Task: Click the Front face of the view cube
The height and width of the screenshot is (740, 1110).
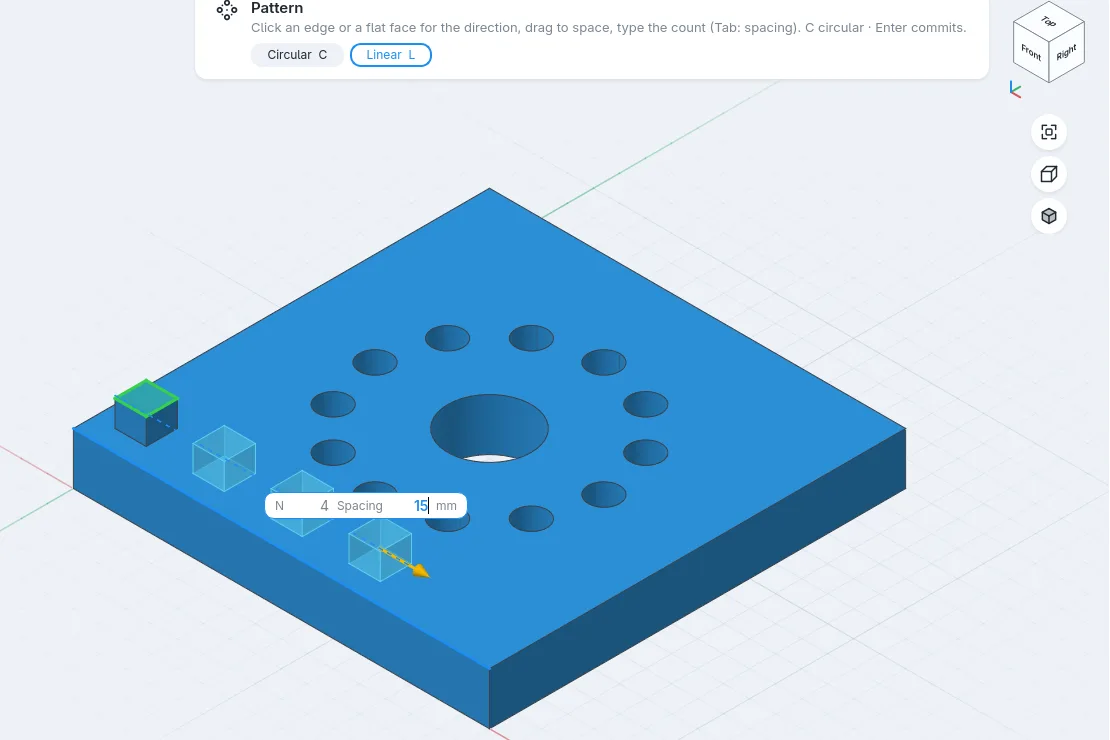Action: (1031, 52)
